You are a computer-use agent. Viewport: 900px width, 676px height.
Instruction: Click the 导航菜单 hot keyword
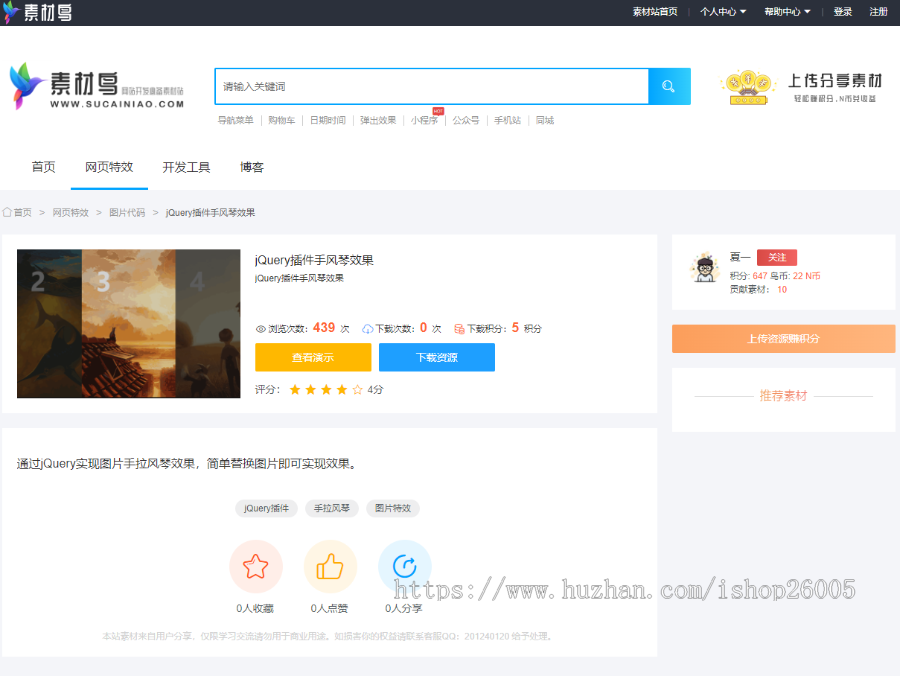click(x=235, y=120)
